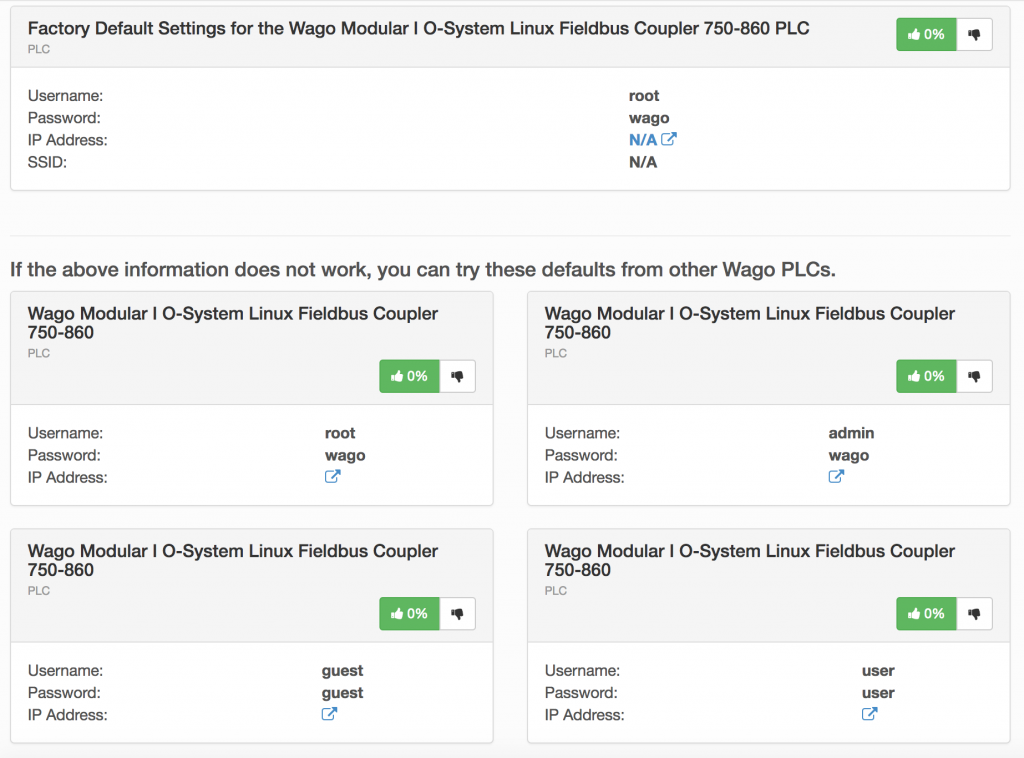Thumbs up the smaller root/wago card

click(409, 376)
